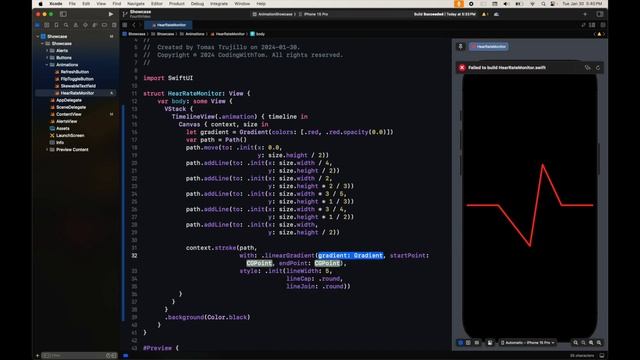This screenshot has width=640, height=360.
Task: Open related items grid icon in editor
Action: (125, 25)
